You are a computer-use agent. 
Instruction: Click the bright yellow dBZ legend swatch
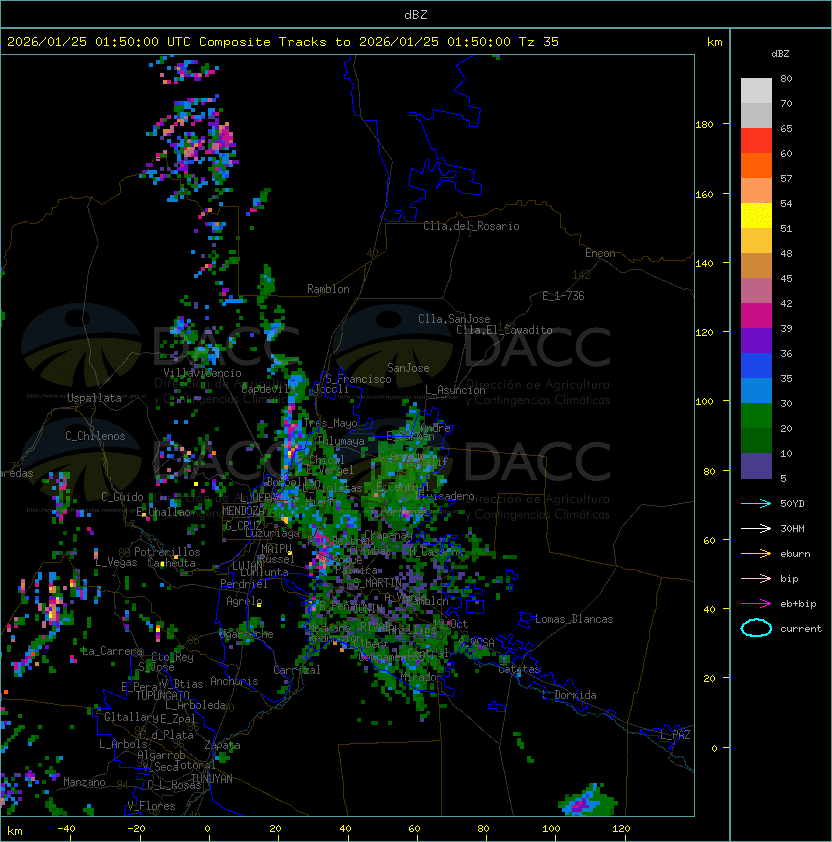756,216
